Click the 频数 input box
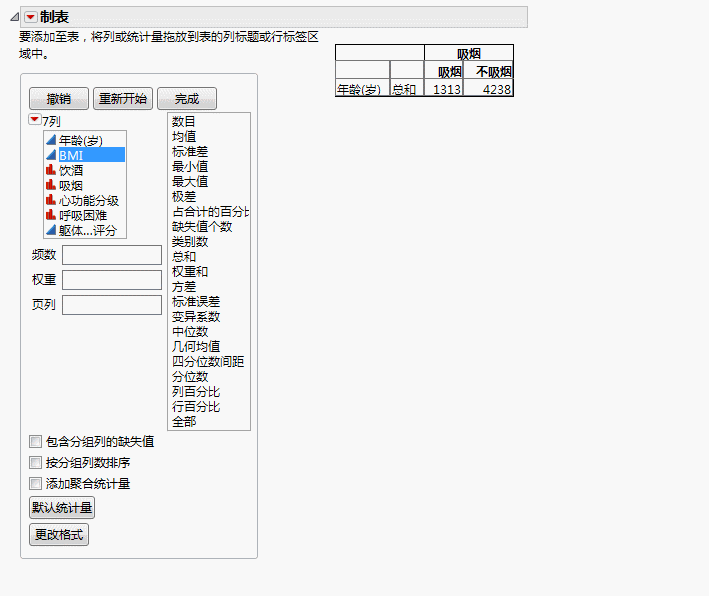Image resolution: width=709 pixels, height=596 pixels. (x=112, y=255)
